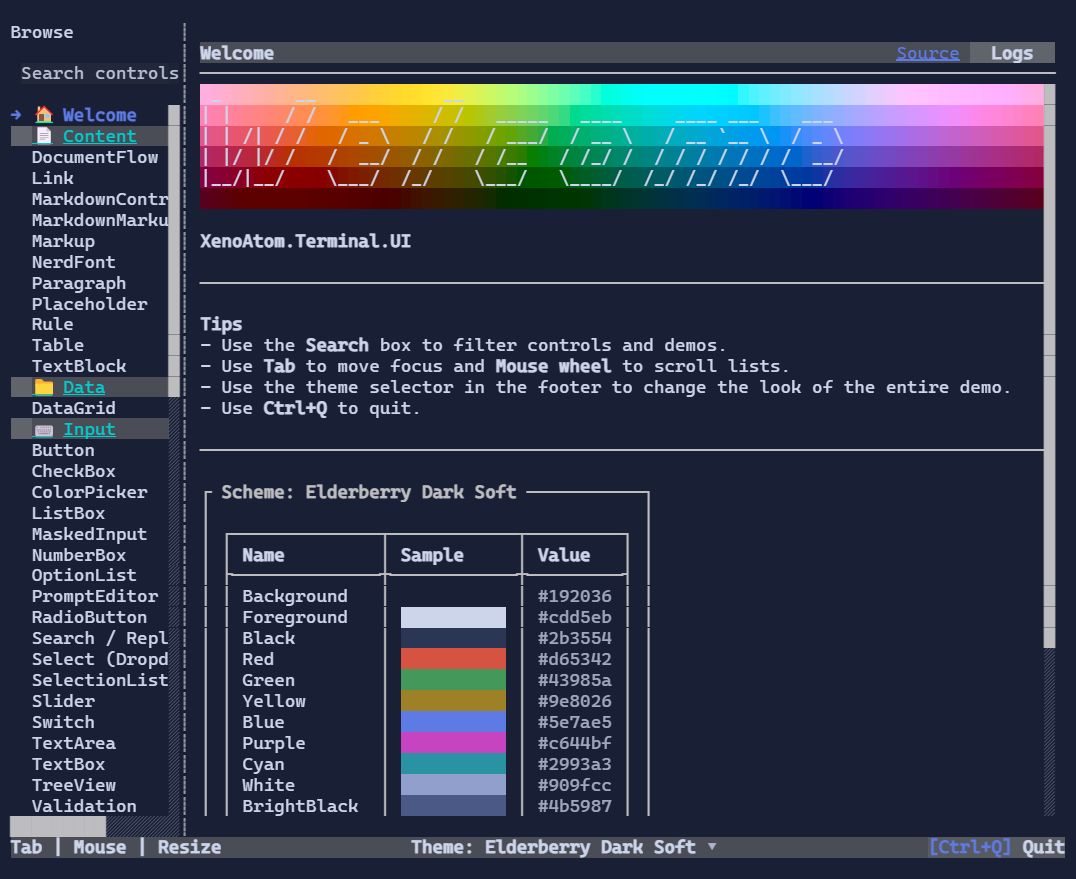Open the Validation demo
The width and height of the screenshot is (1076, 879).
point(84,806)
